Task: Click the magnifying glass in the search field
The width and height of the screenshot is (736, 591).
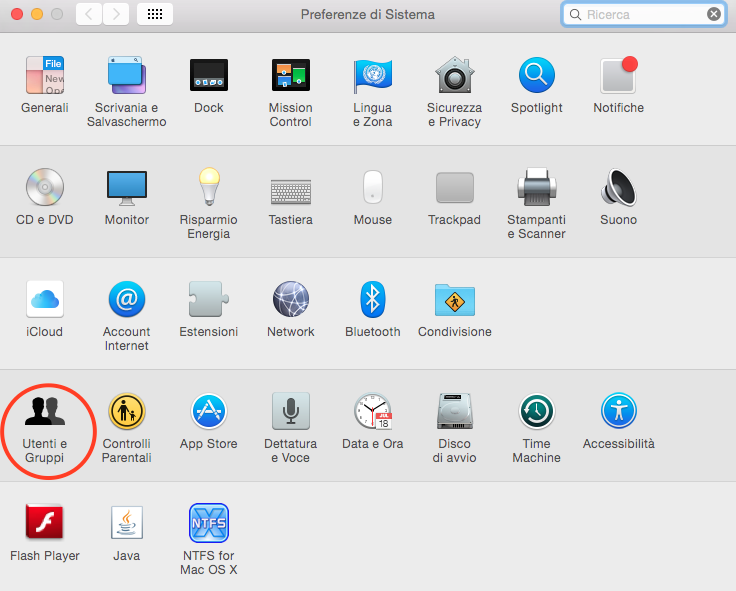Action: pyautogui.click(x=575, y=15)
